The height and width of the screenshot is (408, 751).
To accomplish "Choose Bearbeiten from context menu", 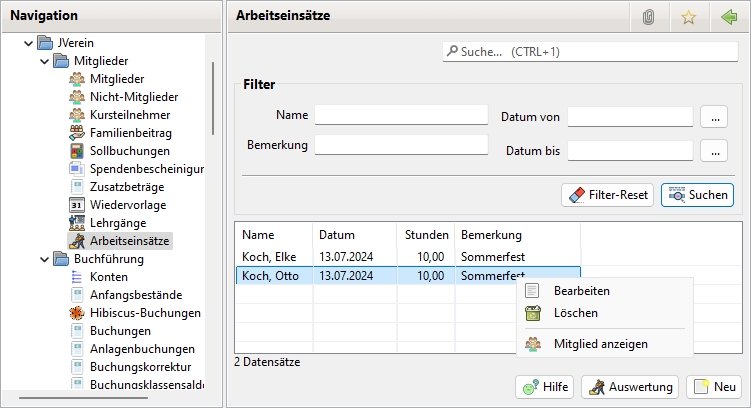I will coord(581,291).
